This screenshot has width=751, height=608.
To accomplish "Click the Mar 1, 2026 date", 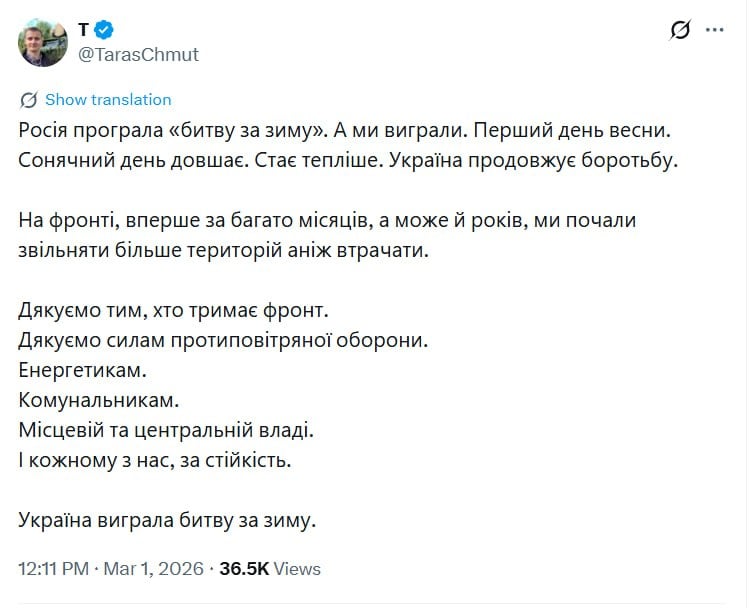I will point(153,569).
